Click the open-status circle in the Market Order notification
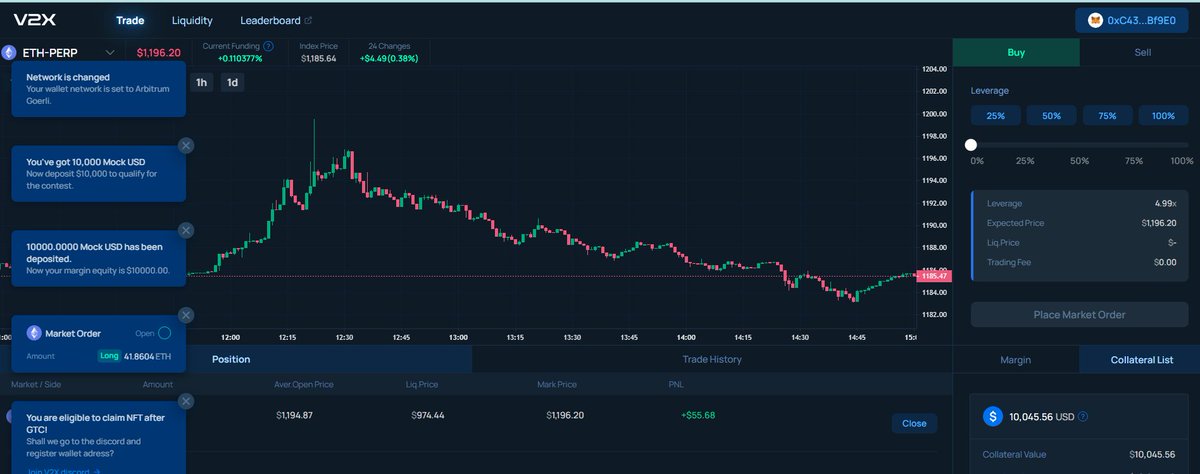 (165, 333)
